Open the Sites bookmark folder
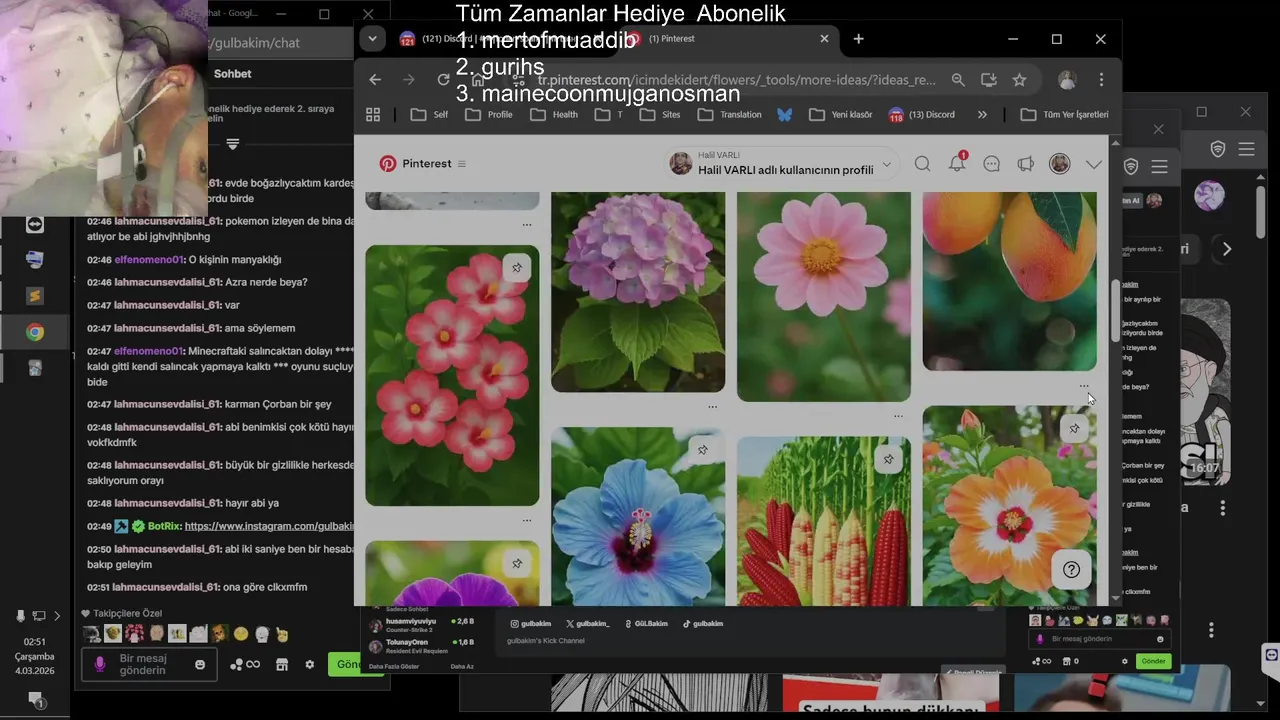This screenshot has height=720, width=1280. click(x=662, y=114)
